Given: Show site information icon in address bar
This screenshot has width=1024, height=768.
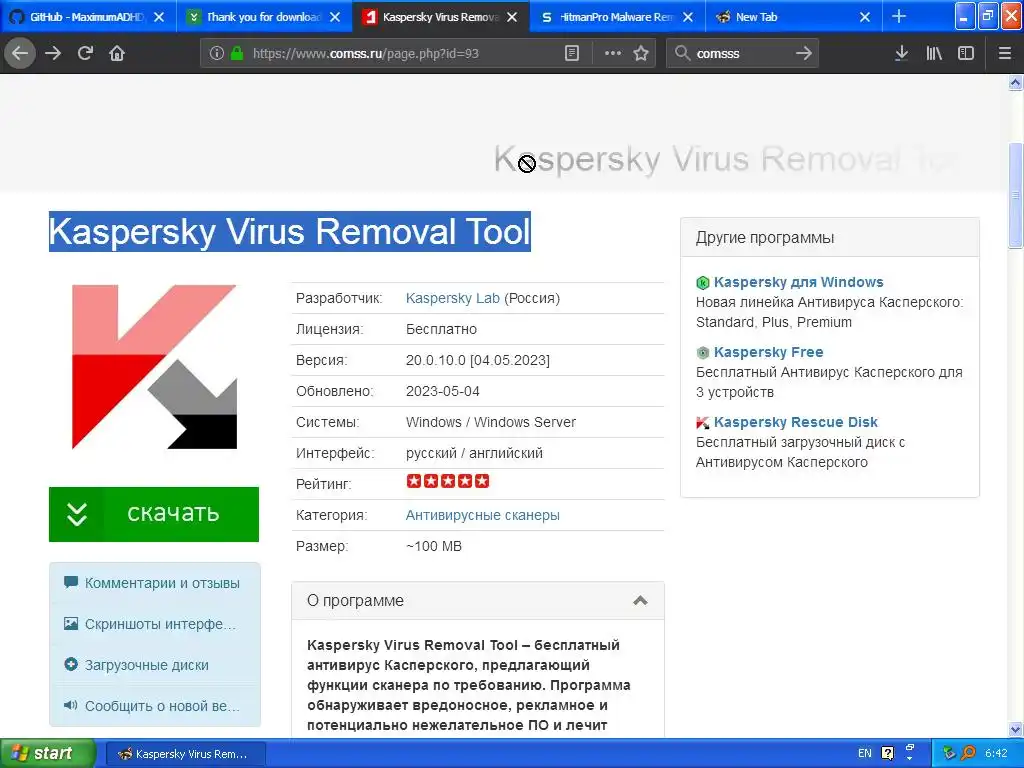Looking at the screenshot, I should (x=217, y=53).
